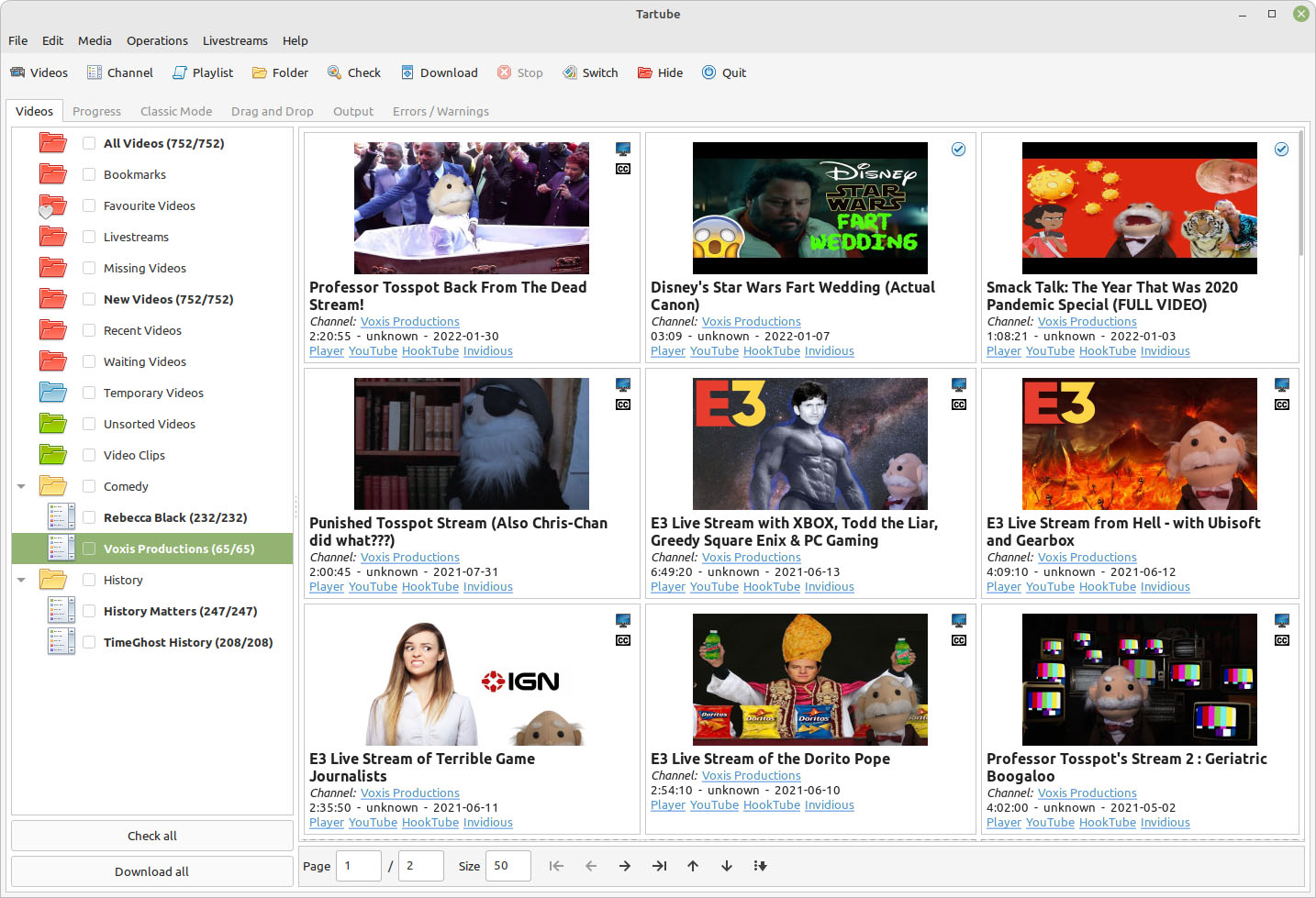The image size is (1316, 898).
Task: Open YouTube link for Disney's Star Wars video
Action: click(x=714, y=351)
